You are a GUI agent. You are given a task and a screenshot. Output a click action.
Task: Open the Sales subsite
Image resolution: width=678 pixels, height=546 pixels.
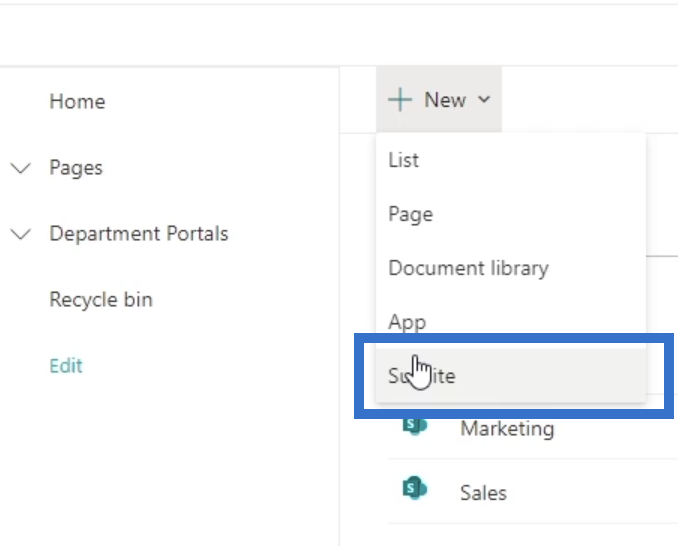pos(483,493)
